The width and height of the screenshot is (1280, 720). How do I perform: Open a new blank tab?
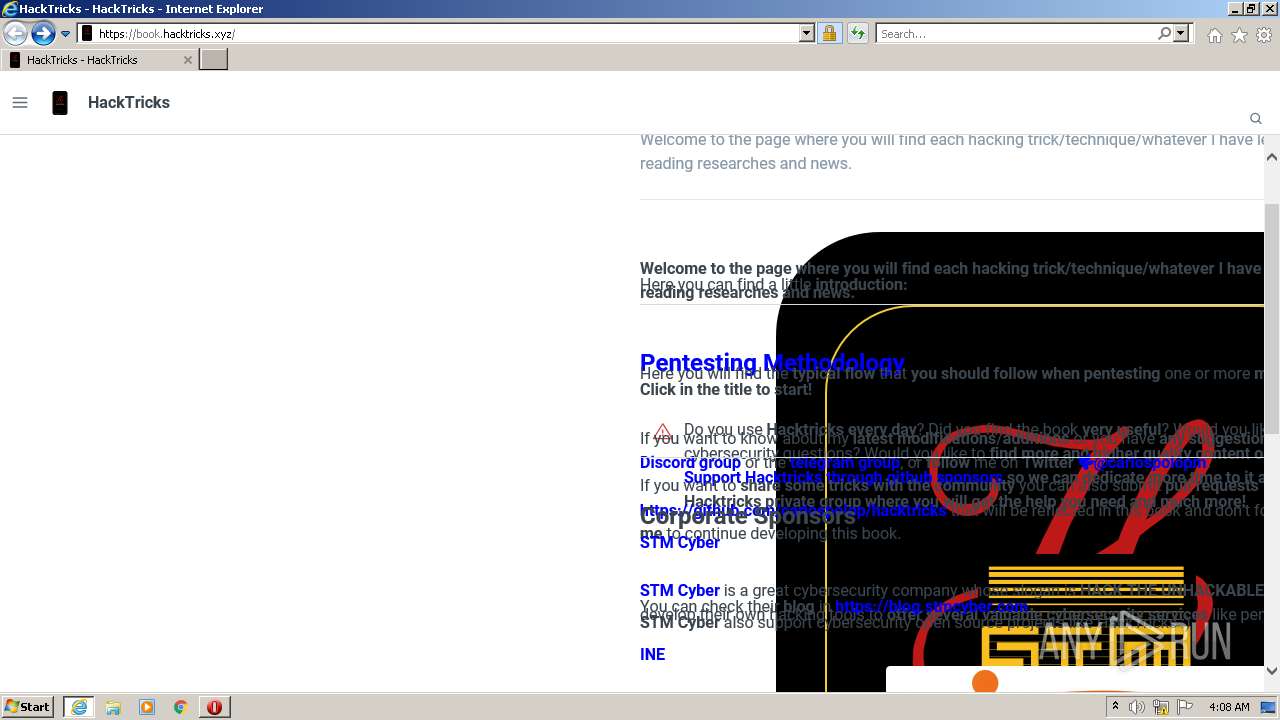click(x=214, y=60)
